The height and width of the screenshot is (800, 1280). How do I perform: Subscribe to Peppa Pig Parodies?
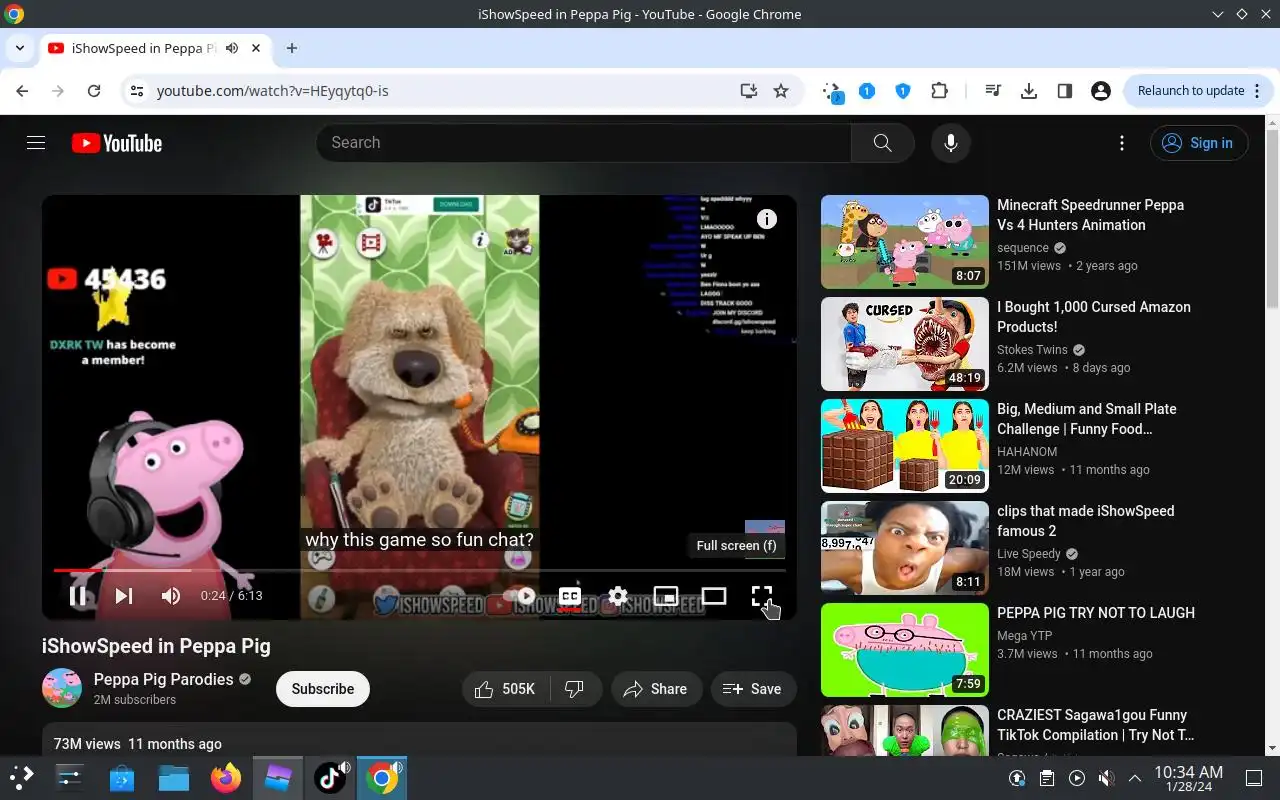coord(323,689)
